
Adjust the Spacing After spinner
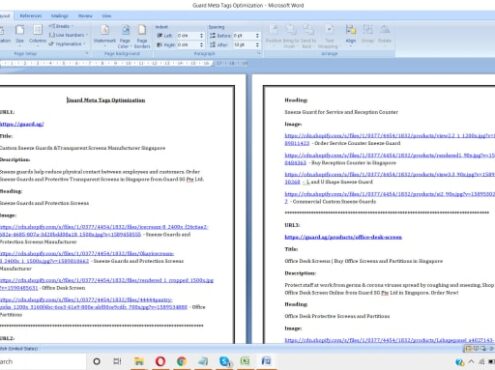pyautogui.click(x=257, y=44)
